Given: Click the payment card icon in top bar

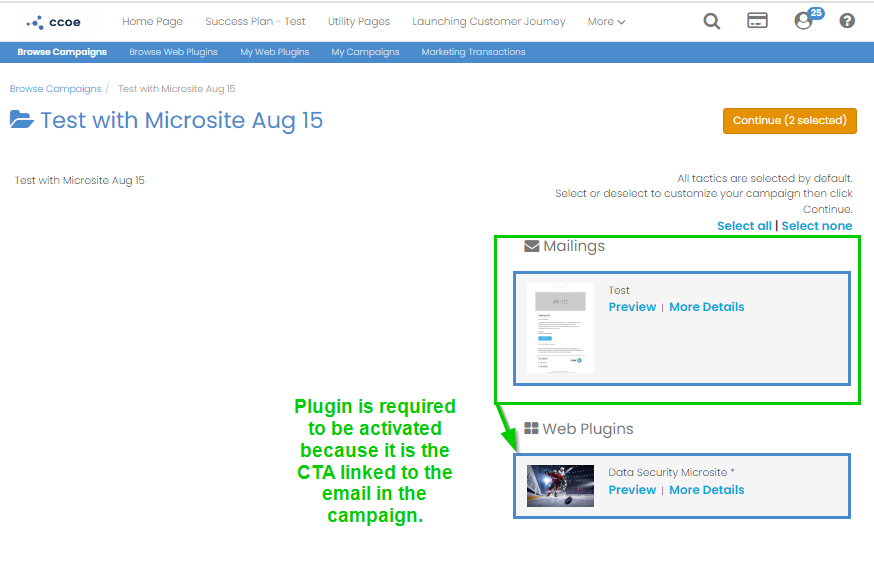Looking at the screenshot, I should point(757,20).
